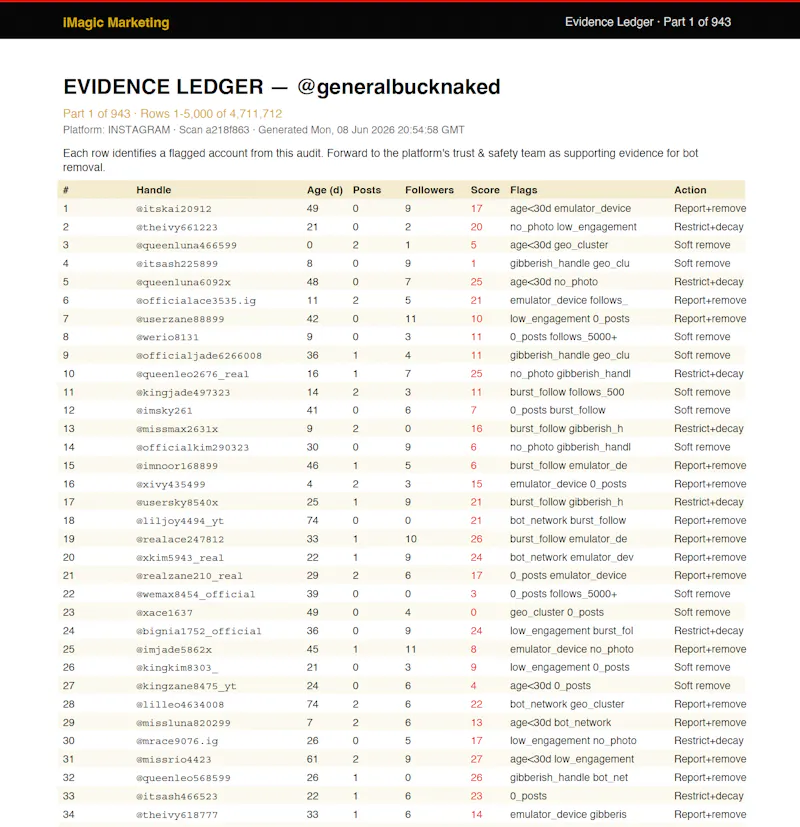Image resolution: width=800 pixels, height=827 pixels.
Task: Click the Action column header
Action: pos(690,190)
